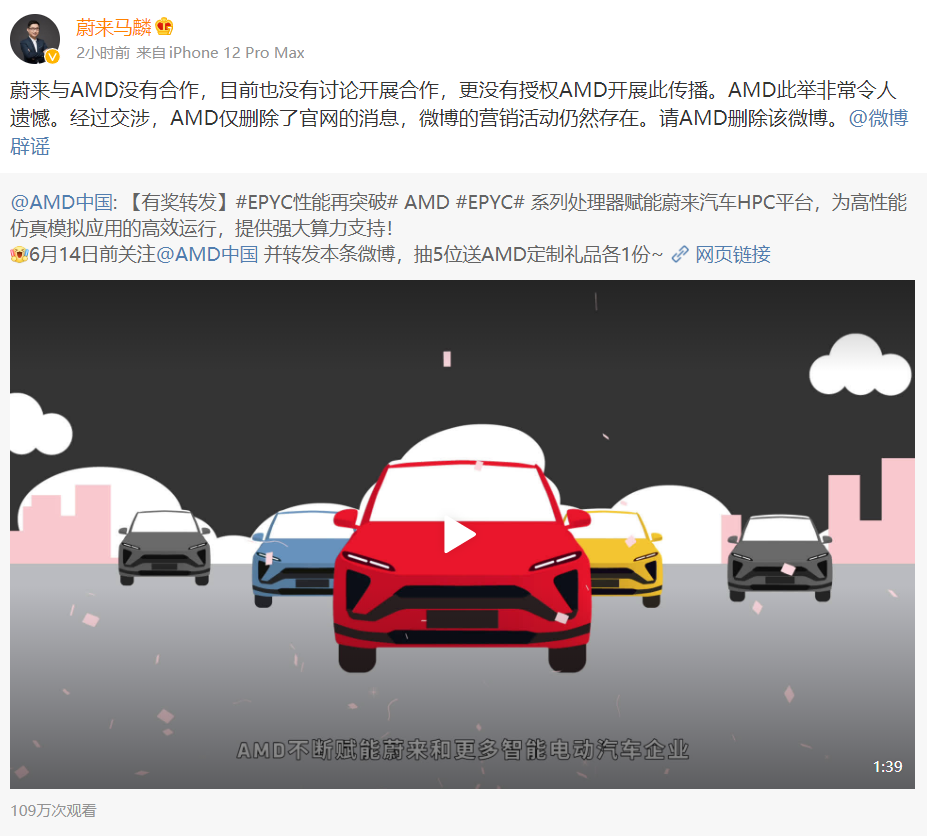Click the 蔚来马麟 profile avatar
This screenshot has width=927, height=840.
[35, 39]
